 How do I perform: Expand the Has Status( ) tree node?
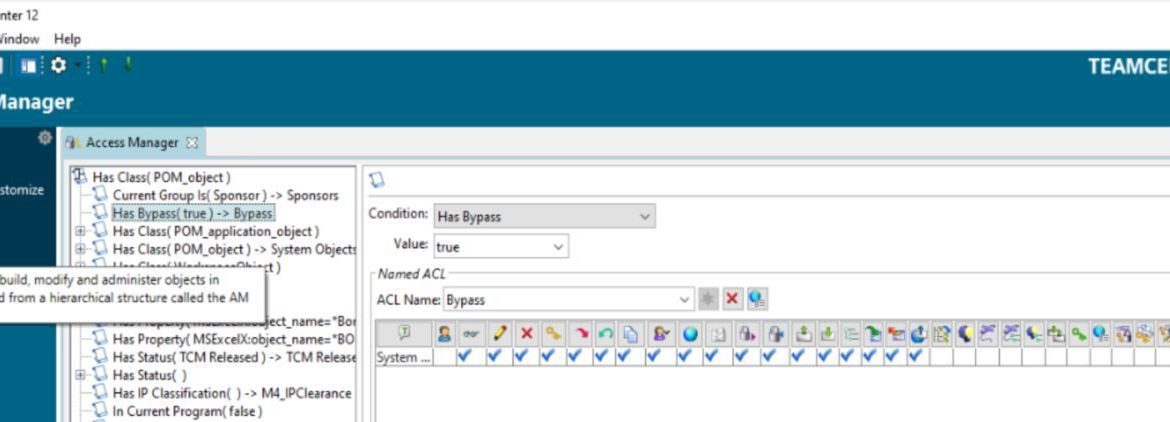(81, 375)
